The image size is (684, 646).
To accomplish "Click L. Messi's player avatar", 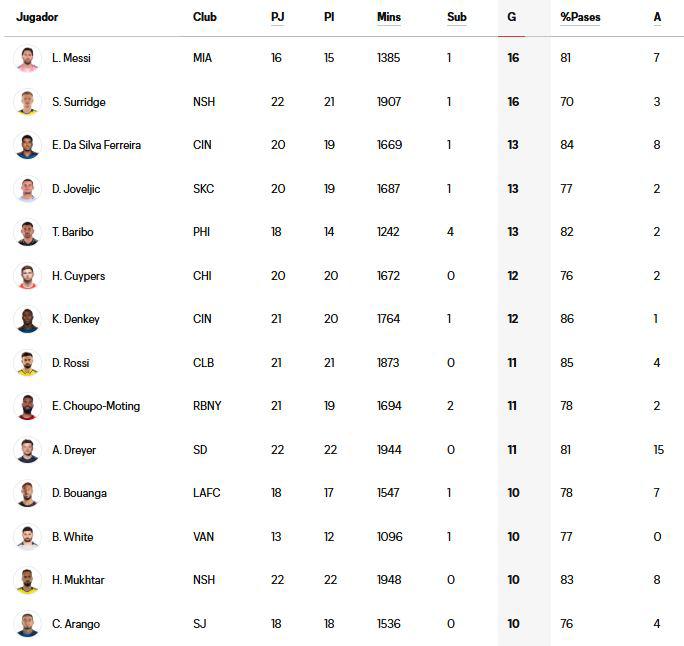I will pyautogui.click(x=27, y=58).
